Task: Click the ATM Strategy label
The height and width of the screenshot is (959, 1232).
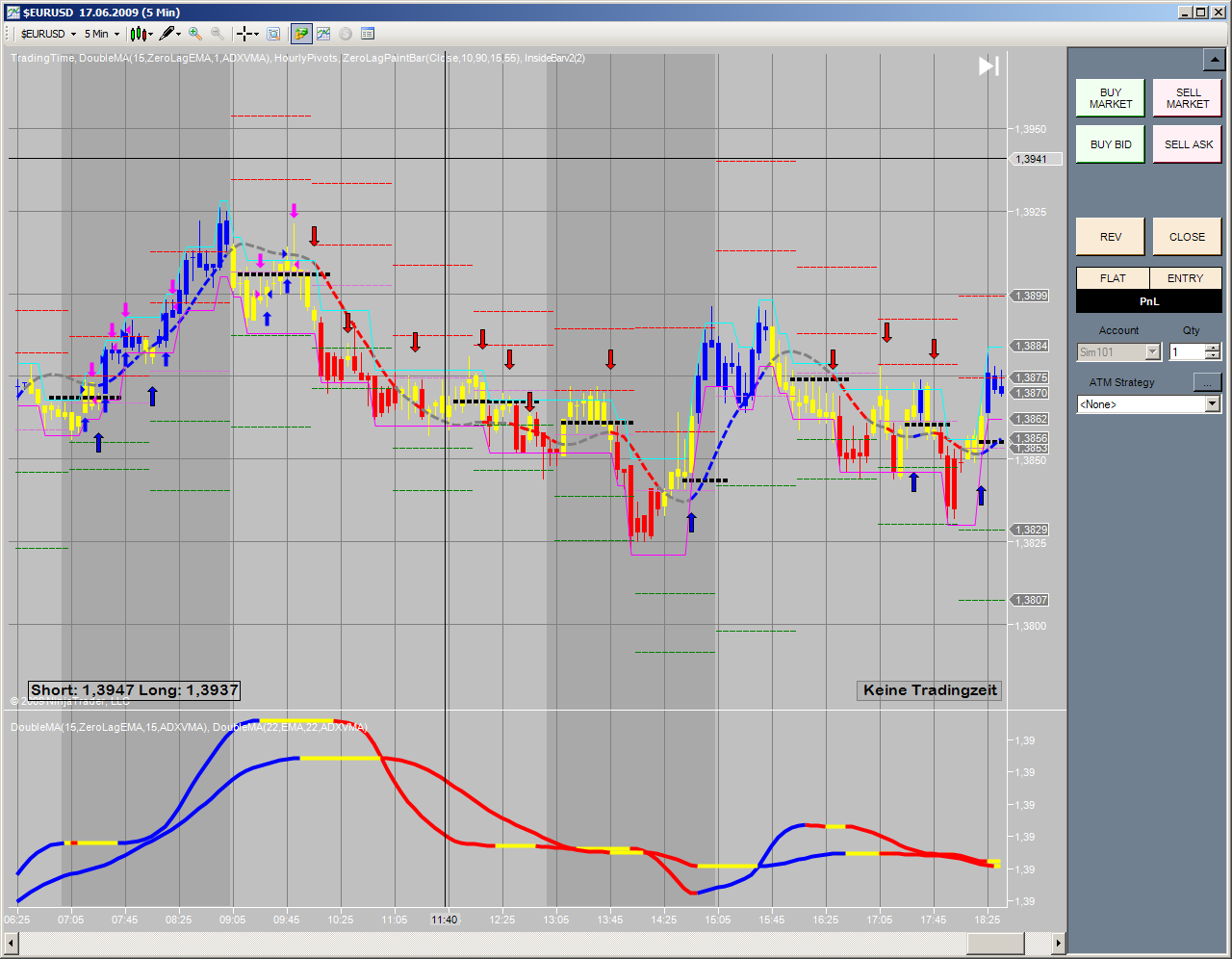Action: (x=1121, y=382)
